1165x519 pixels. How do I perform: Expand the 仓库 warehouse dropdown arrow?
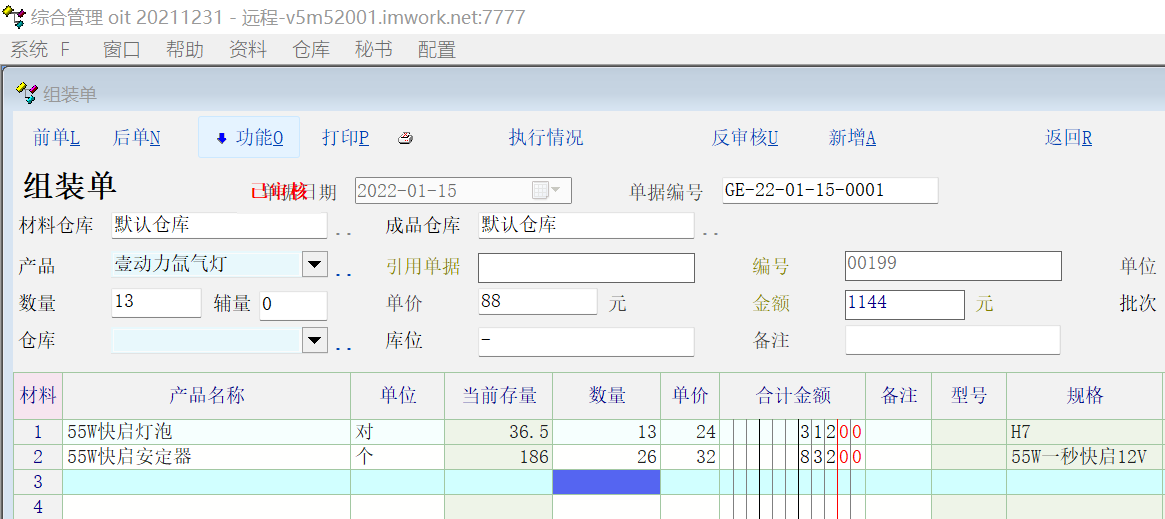pos(314,341)
